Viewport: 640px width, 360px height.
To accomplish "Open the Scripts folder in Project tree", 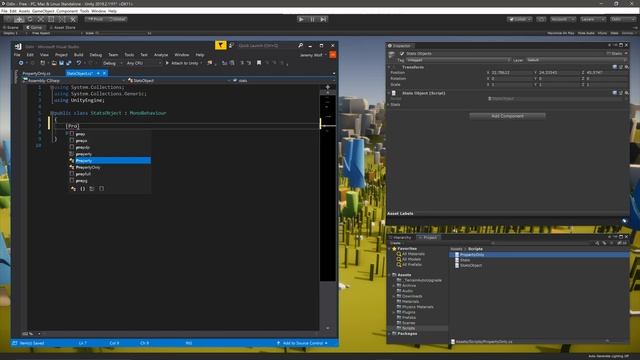I will 408,328.
